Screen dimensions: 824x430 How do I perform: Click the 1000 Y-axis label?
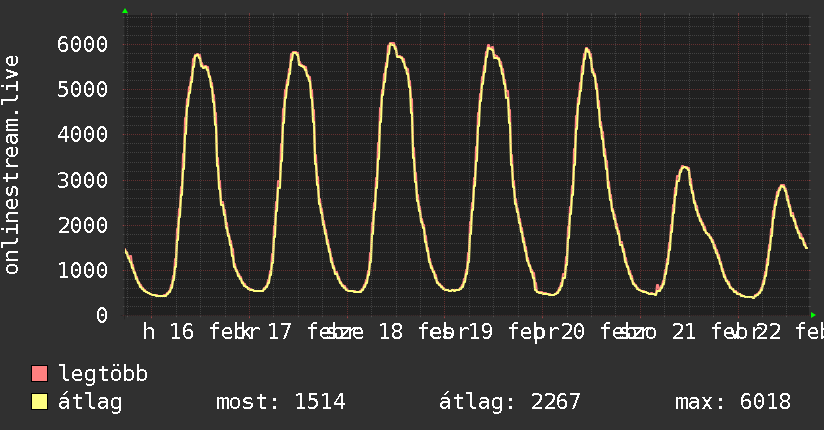pyautogui.click(x=83, y=271)
